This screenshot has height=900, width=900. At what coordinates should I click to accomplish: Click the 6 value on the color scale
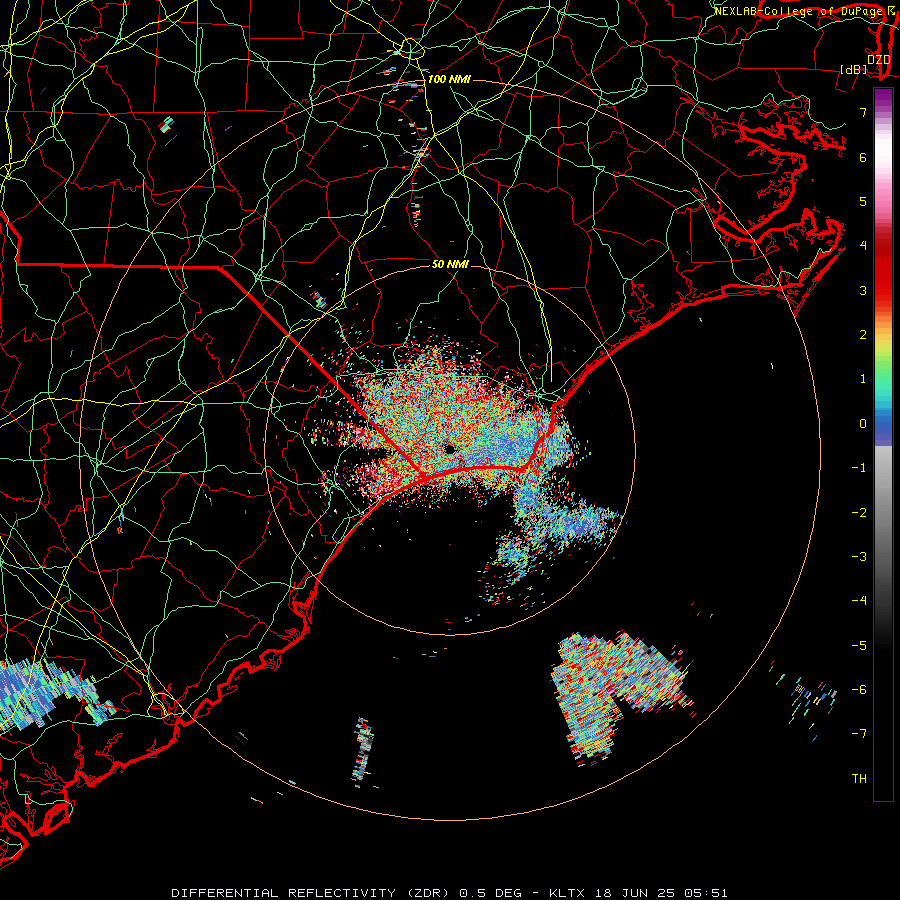863,157
